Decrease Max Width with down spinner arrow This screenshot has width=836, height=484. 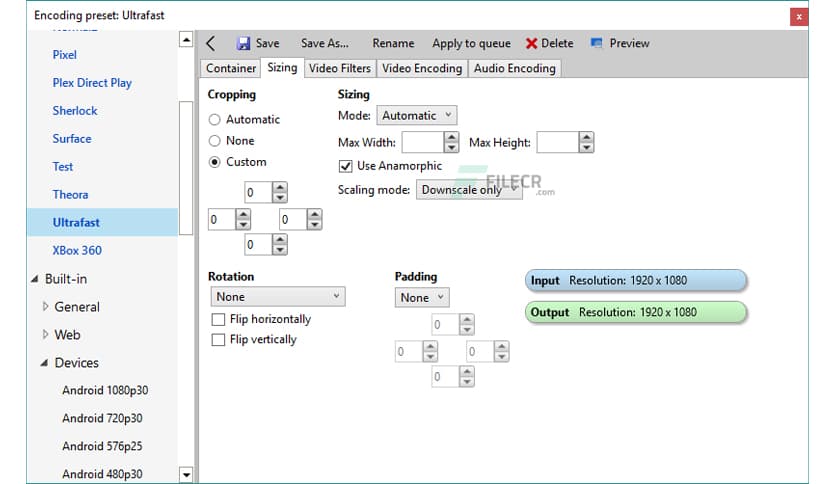[451, 147]
